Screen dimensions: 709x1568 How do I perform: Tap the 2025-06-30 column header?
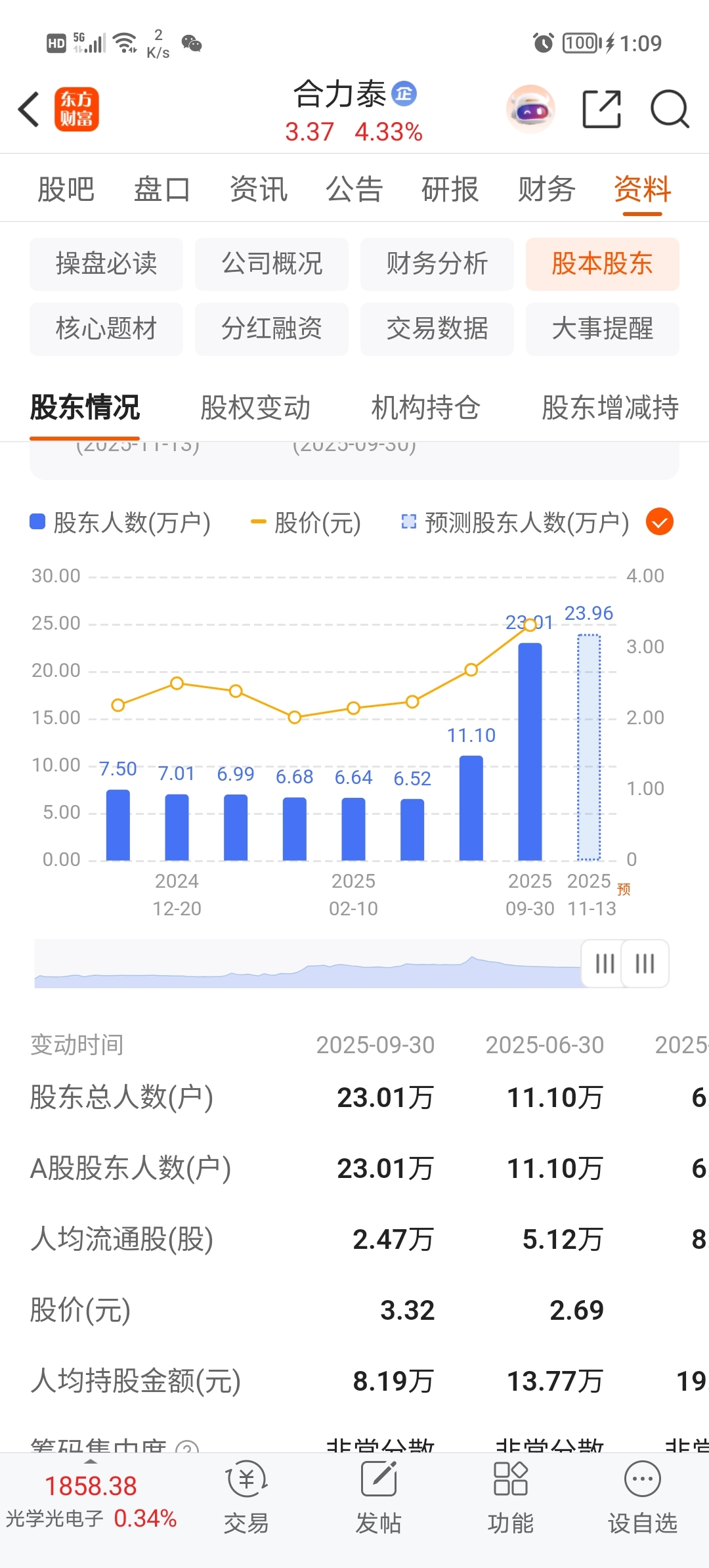pos(545,1045)
